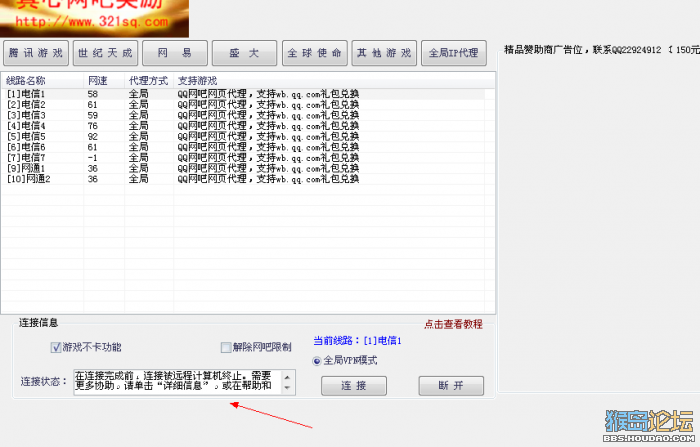Select the [4]电信4 line row

pos(243,126)
